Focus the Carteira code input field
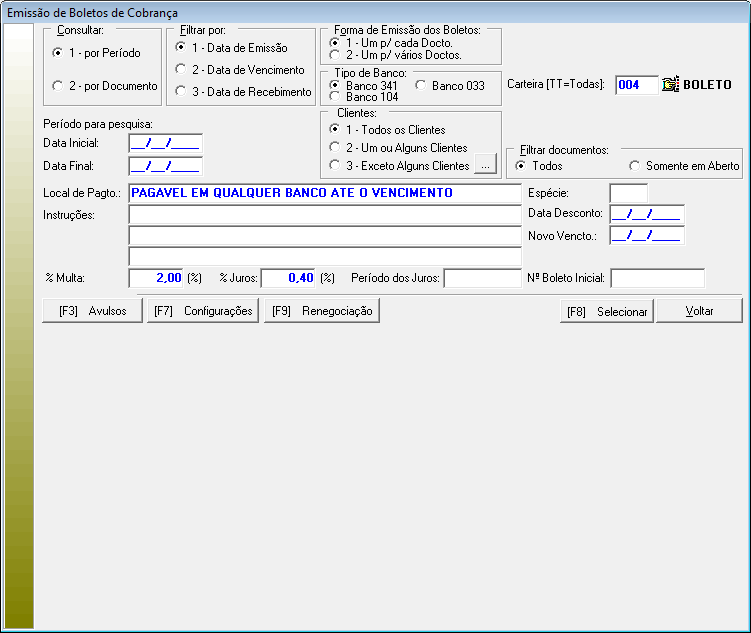Viewport: 751px width, 633px height. (x=637, y=85)
